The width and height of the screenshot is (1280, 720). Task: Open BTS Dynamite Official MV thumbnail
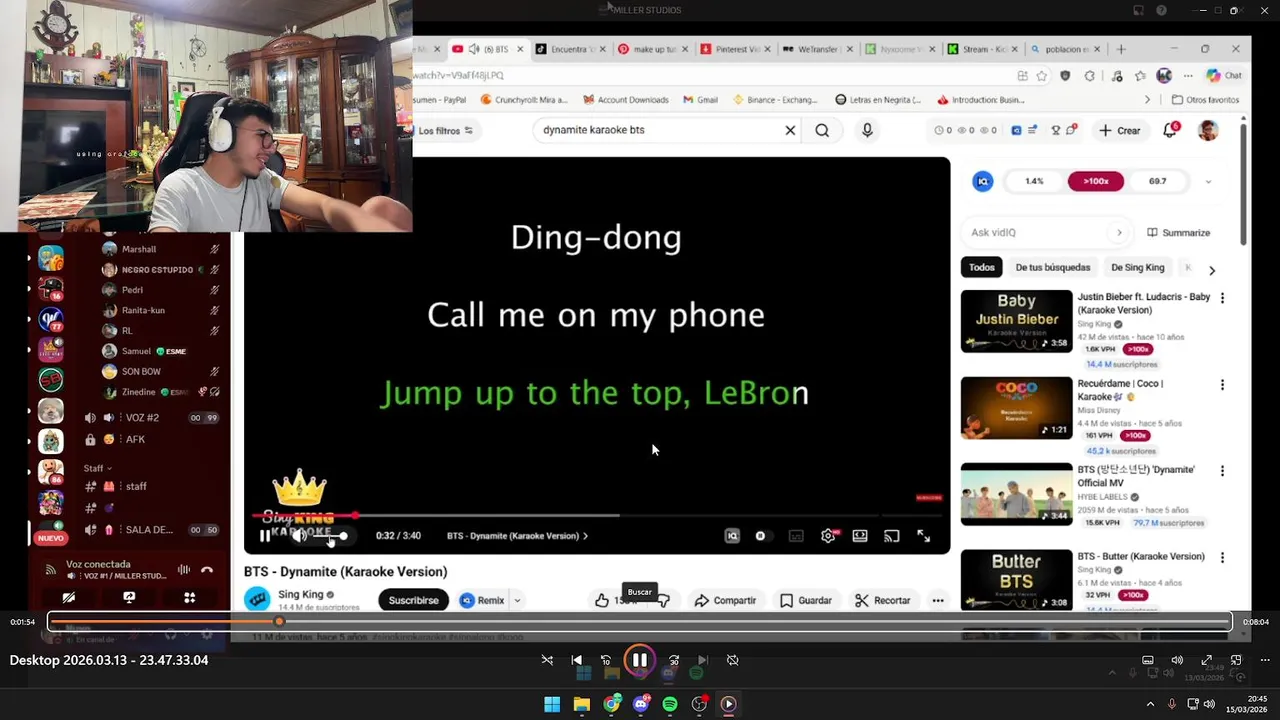[x=1016, y=494]
